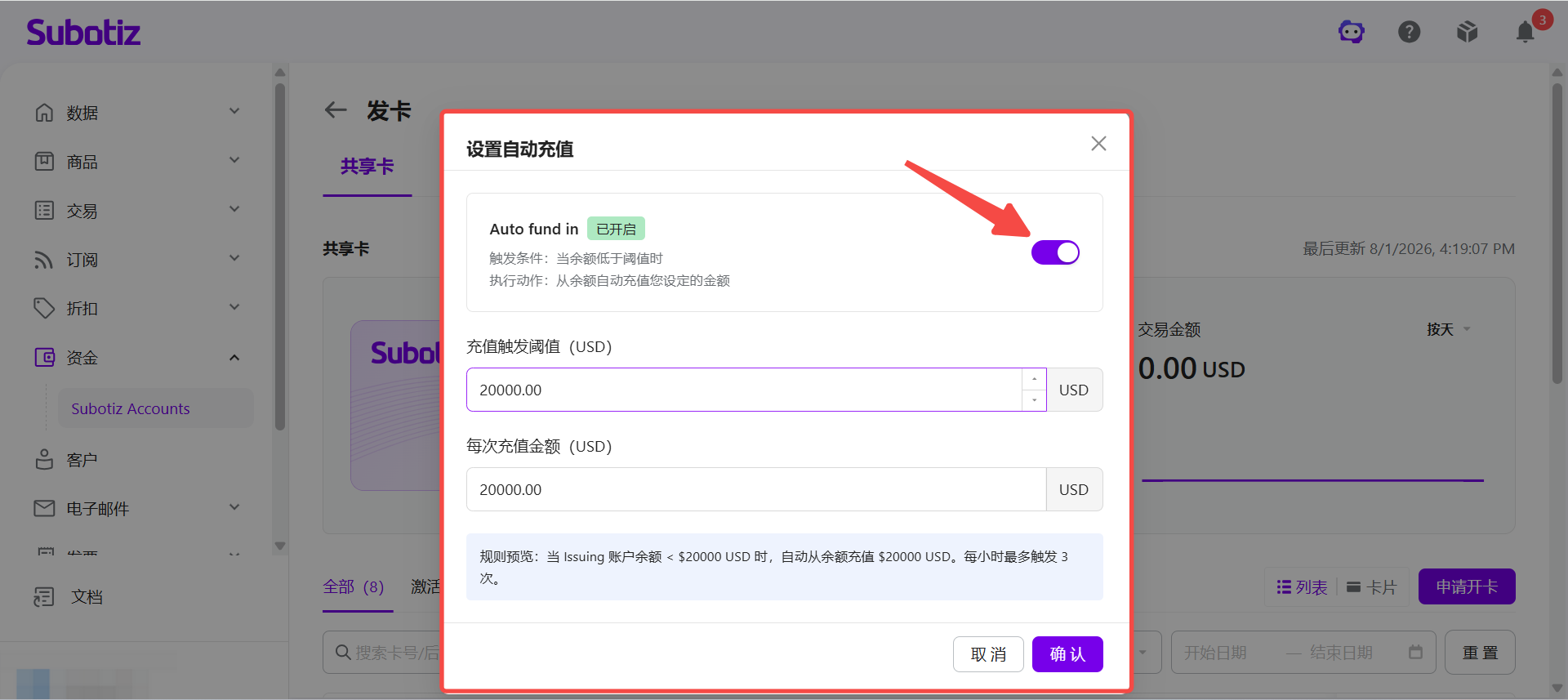Click the 最后更新 8/1/2026 timestamp

1409,248
